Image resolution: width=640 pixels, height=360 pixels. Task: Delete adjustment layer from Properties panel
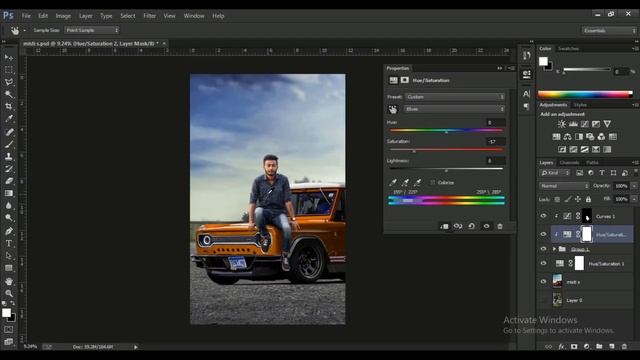coord(500,226)
